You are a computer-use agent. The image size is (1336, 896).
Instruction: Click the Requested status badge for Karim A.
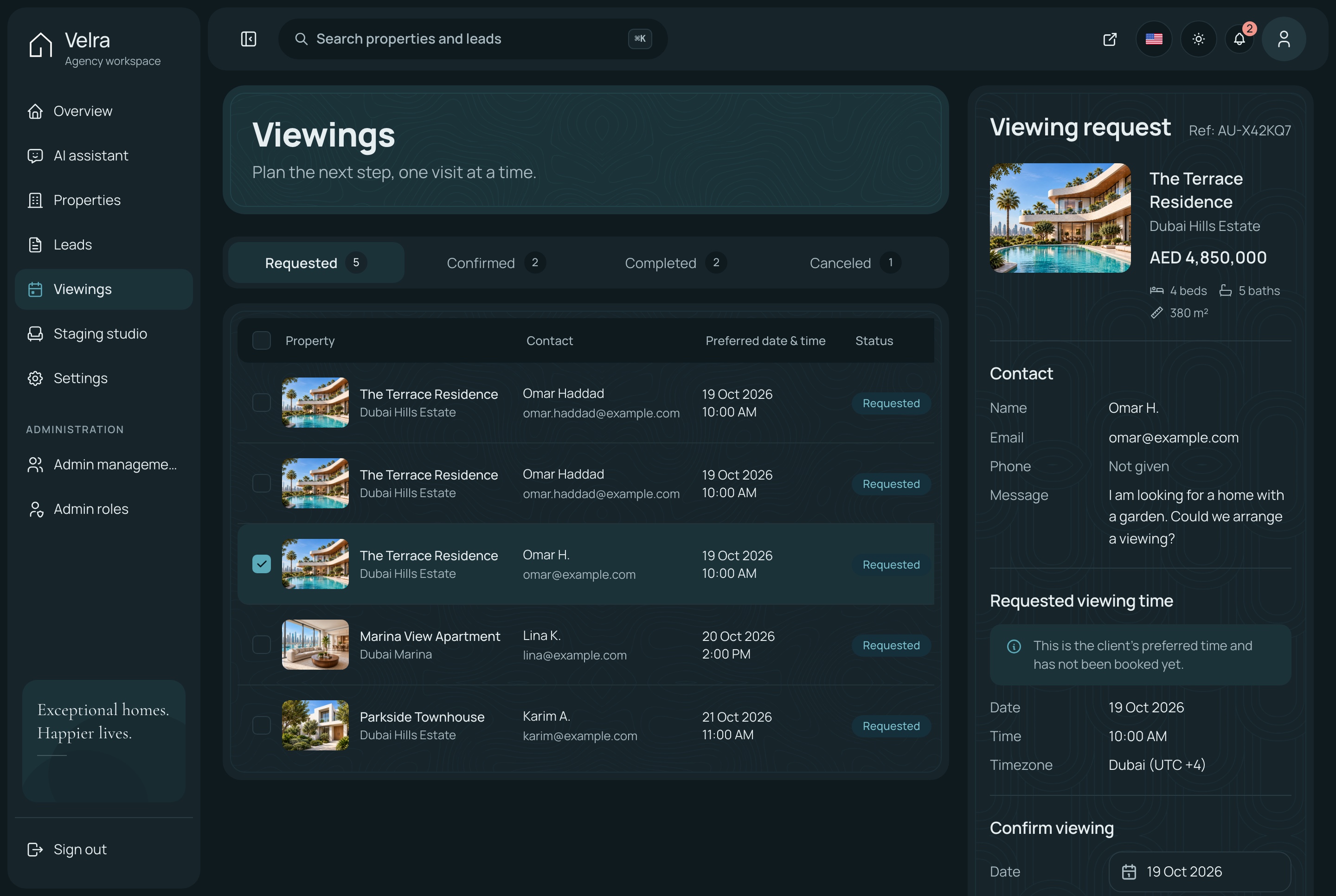(x=891, y=726)
